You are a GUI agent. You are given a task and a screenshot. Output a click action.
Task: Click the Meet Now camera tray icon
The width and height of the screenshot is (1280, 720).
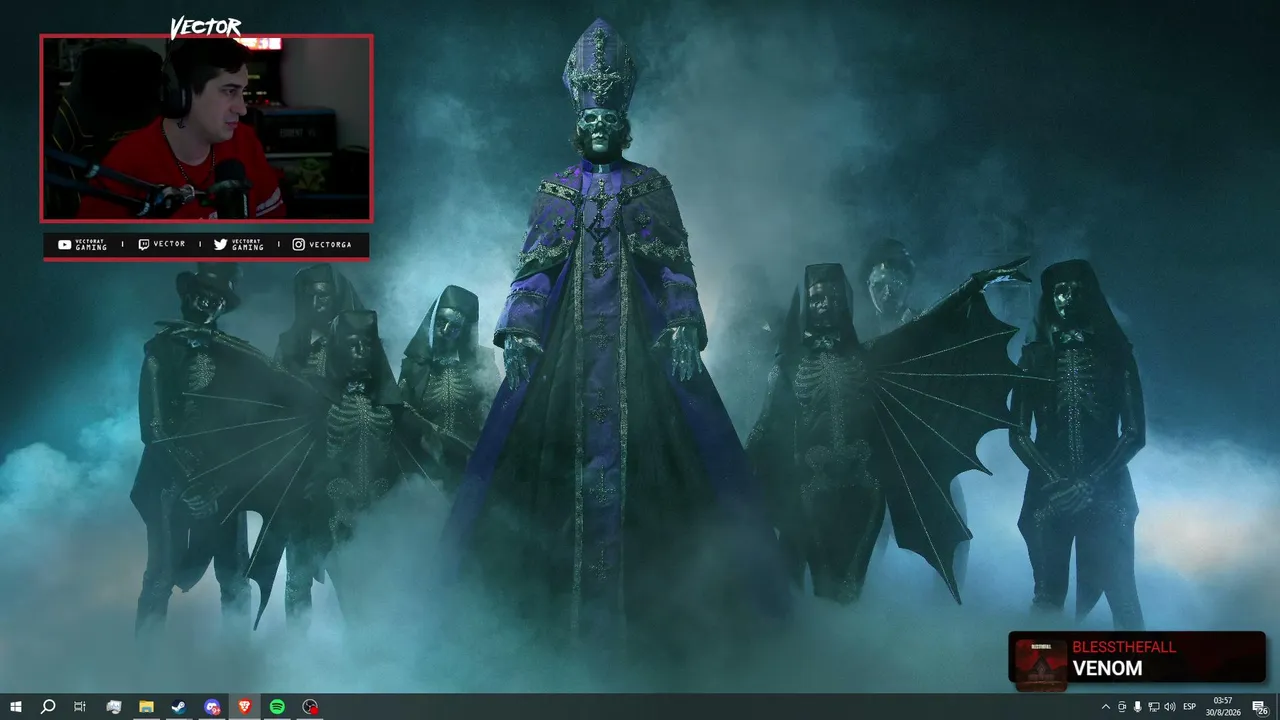[x=1122, y=707]
